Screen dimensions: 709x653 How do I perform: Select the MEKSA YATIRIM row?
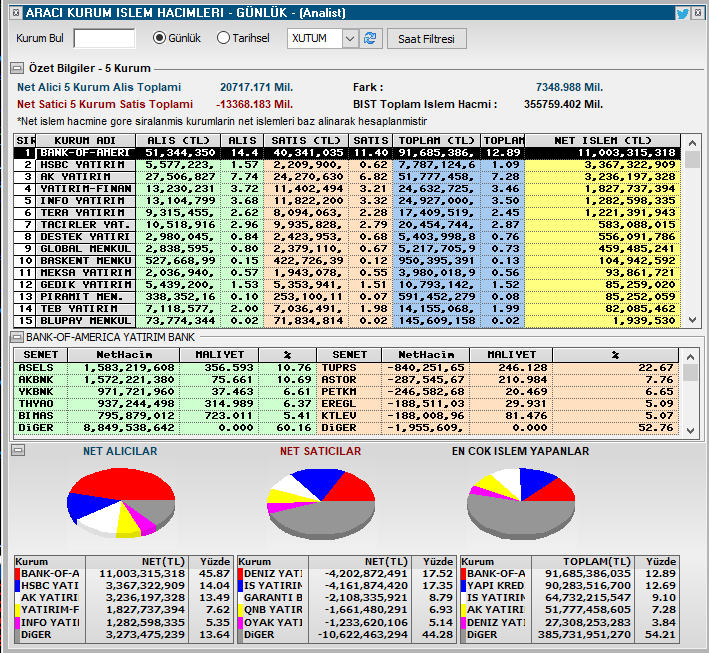point(347,273)
